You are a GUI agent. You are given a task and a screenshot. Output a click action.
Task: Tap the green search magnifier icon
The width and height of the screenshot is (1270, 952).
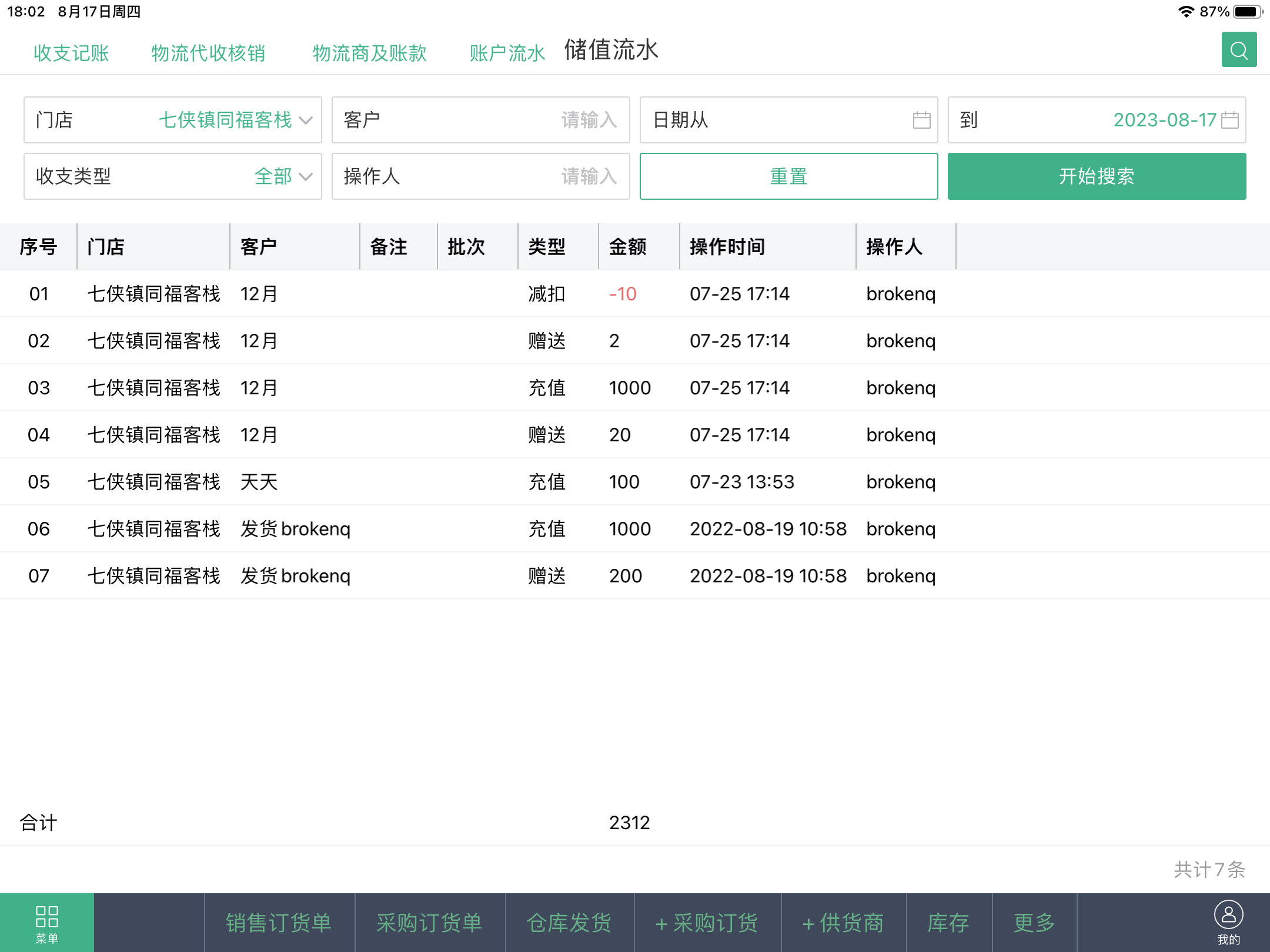(x=1239, y=50)
